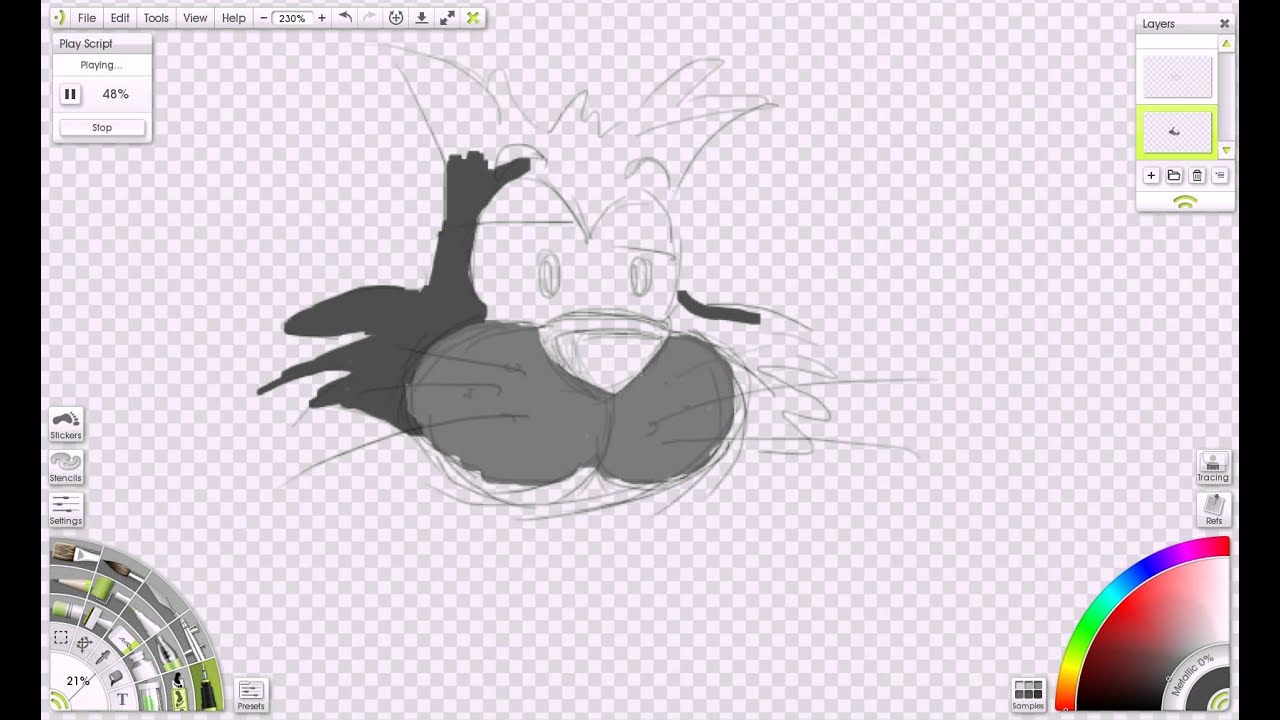This screenshot has width=1280, height=720.
Task: Adjust the Metallic 0% slider
Action: [1192, 675]
